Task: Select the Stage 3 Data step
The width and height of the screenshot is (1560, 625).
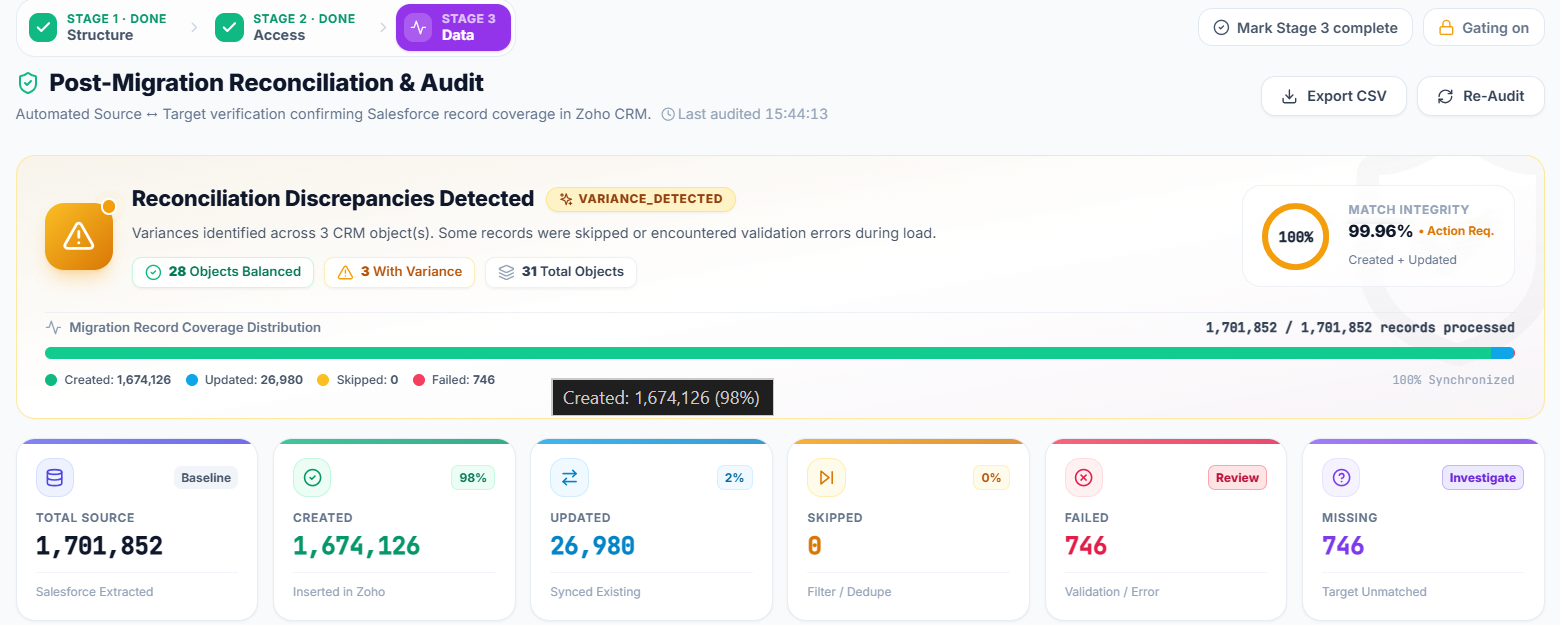Action: 454,27
